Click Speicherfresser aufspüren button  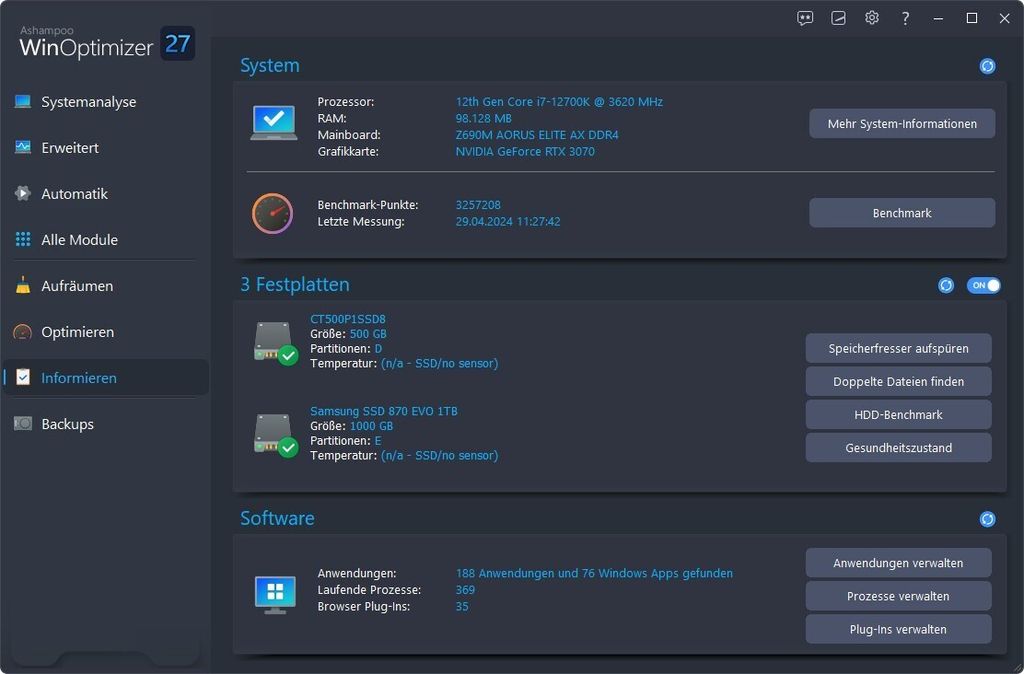tap(898, 349)
